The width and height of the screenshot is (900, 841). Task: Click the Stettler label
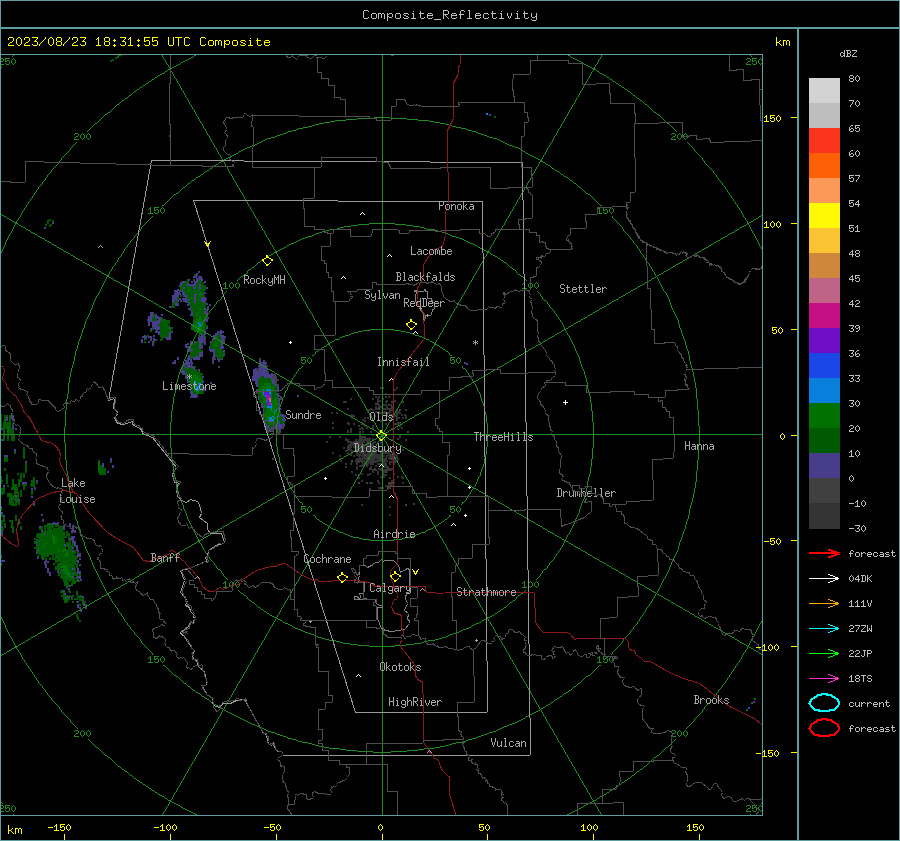point(583,289)
